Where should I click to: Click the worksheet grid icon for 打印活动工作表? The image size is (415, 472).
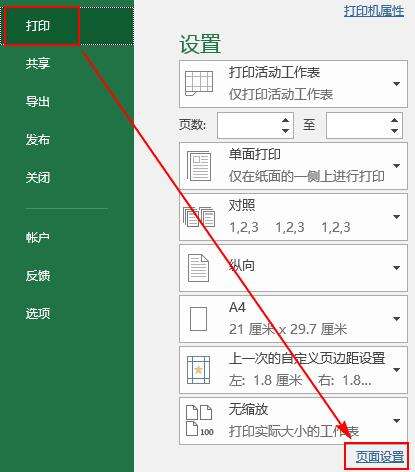(x=199, y=83)
